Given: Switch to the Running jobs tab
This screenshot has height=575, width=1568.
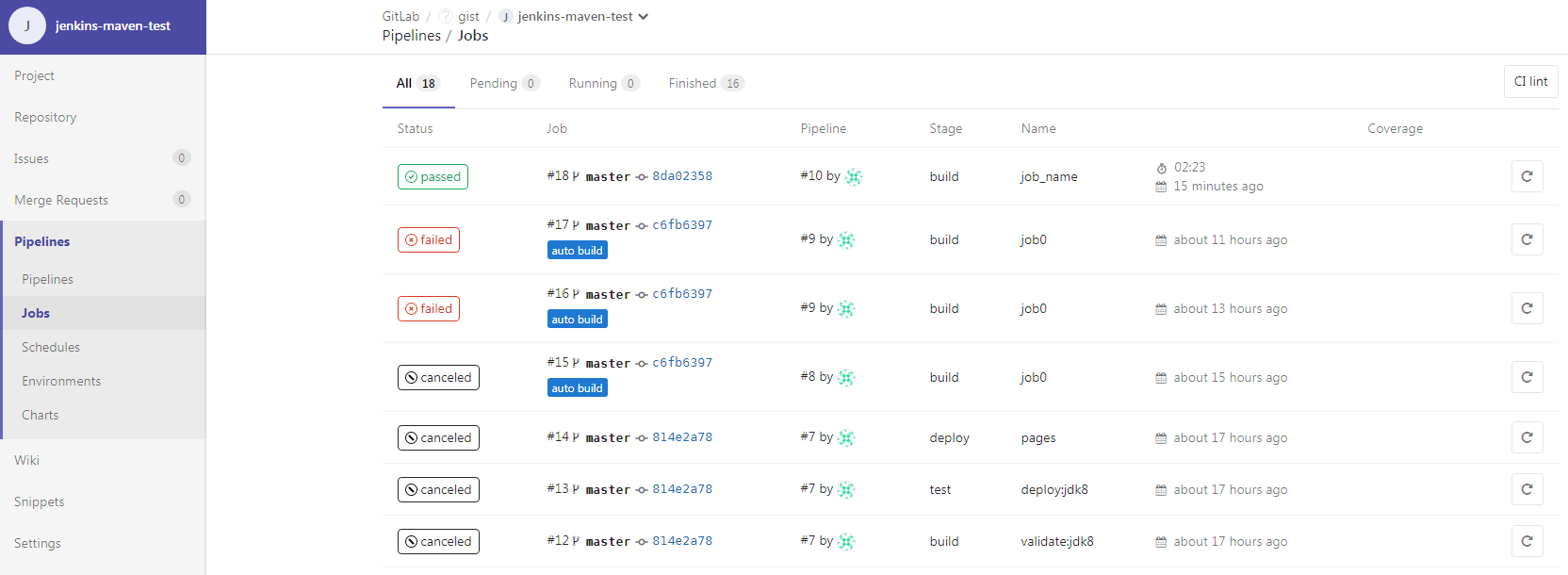Looking at the screenshot, I should [604, 83].
